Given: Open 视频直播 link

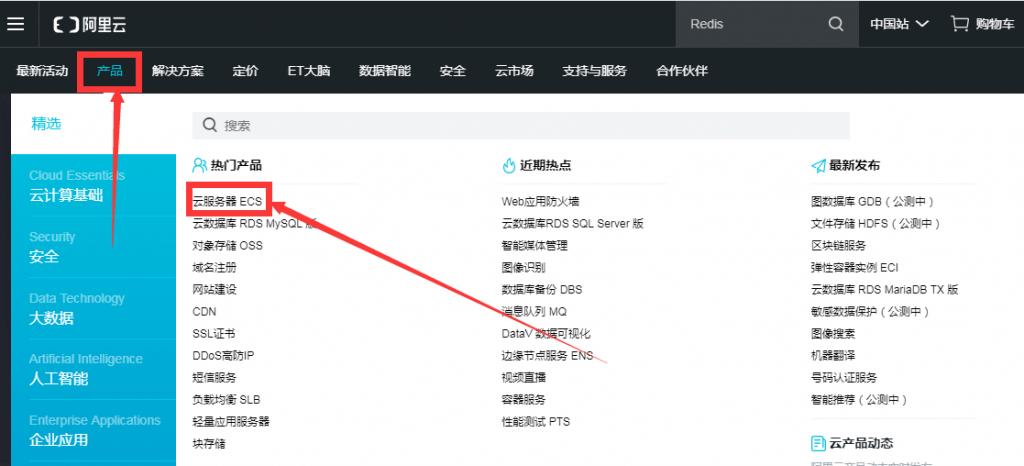Looking at the screenshot, I should tap(524, 378).
